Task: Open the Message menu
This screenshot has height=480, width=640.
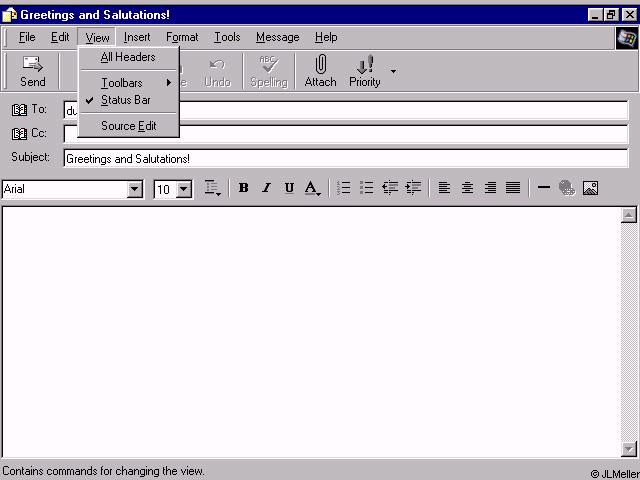Action: [278, 37]
